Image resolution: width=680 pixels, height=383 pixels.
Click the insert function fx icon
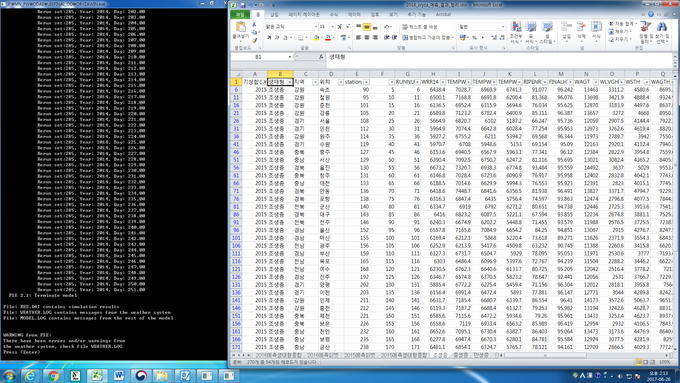pos(321,57)
